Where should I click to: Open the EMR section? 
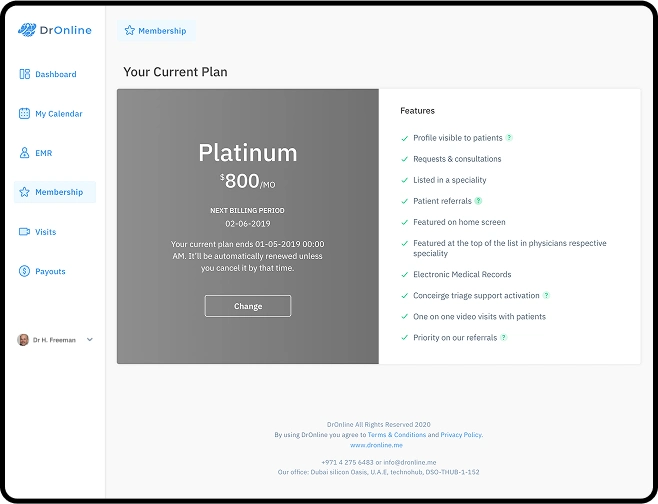click(x=55, y=153)
